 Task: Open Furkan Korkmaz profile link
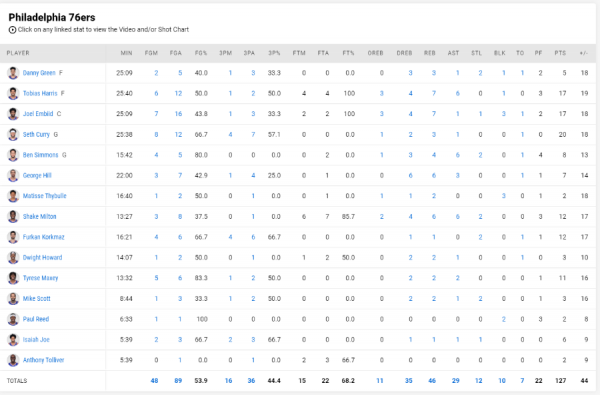pos(43,237)
